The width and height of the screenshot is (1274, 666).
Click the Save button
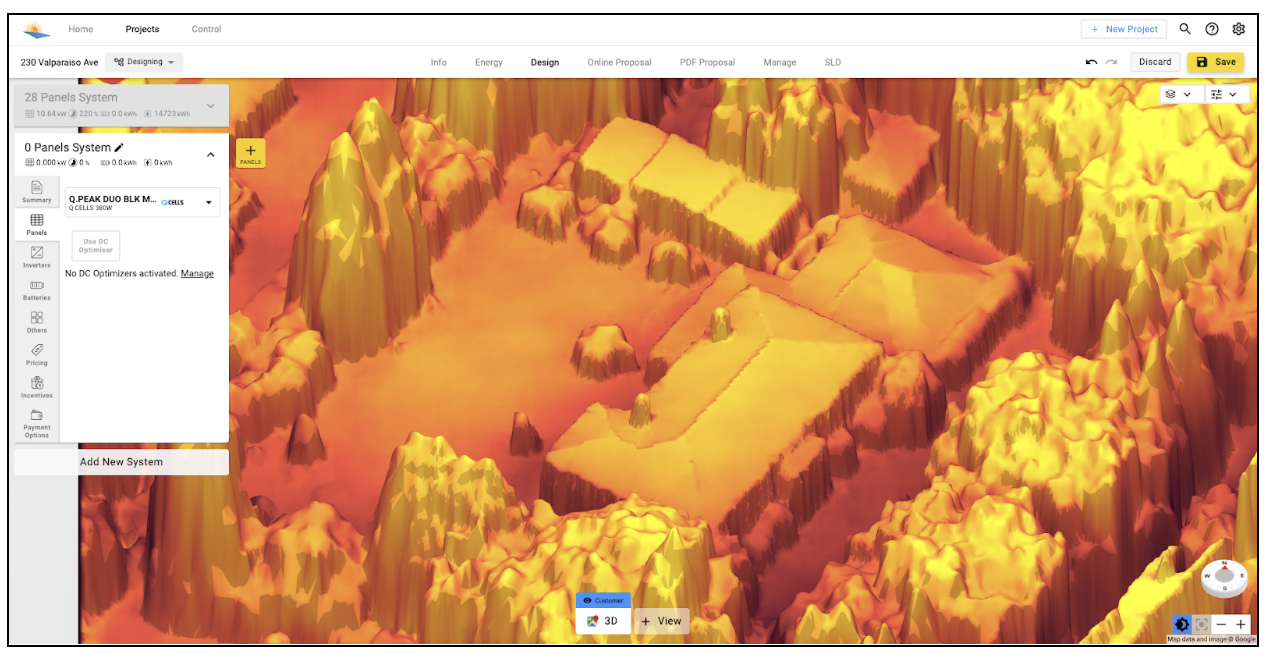1216,62
